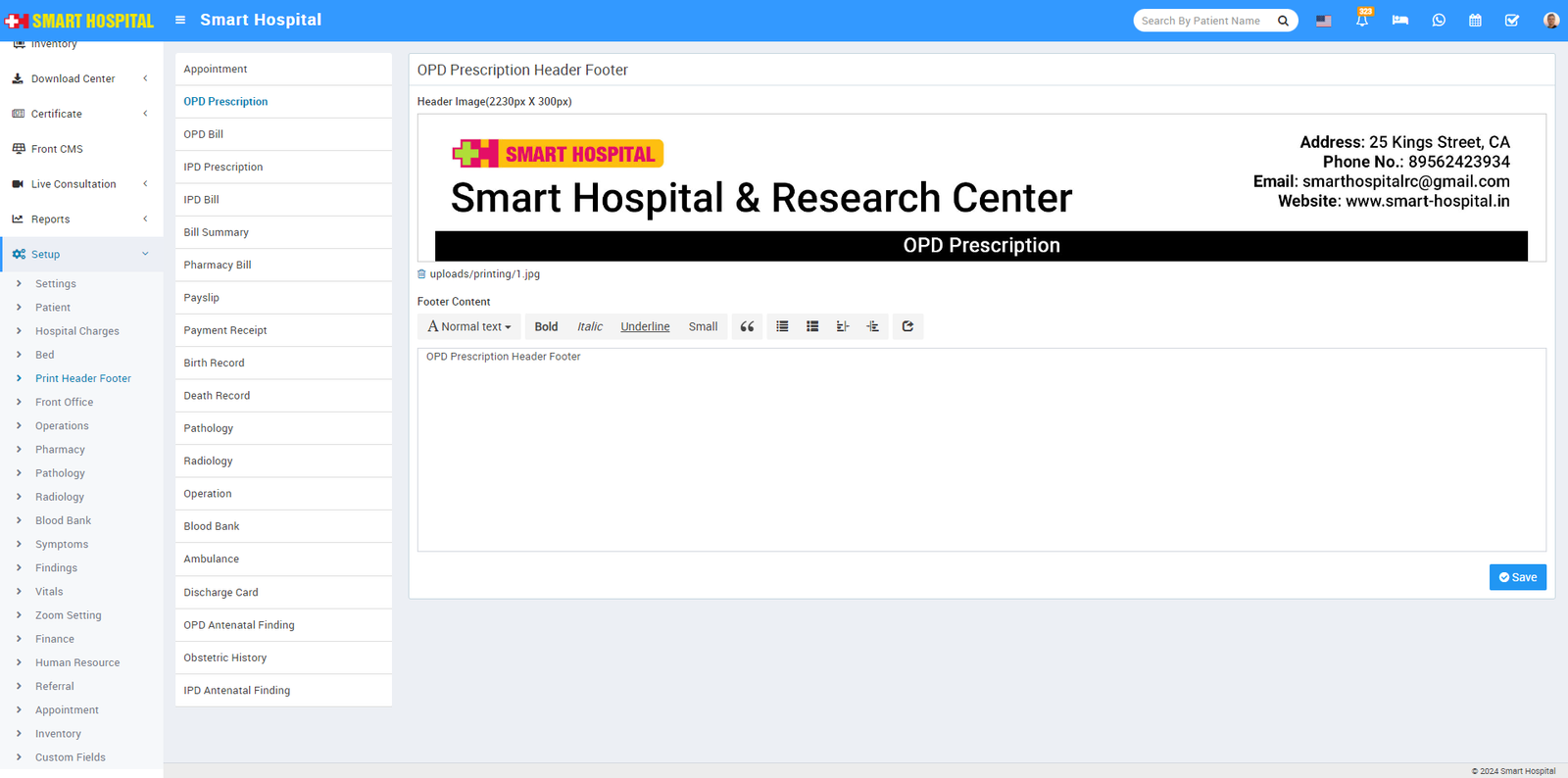Image resolution: width=1568 pixels, height=778 pixels.
Task: Open the calendar icon in header
Action: click(x=1475, y=21)
